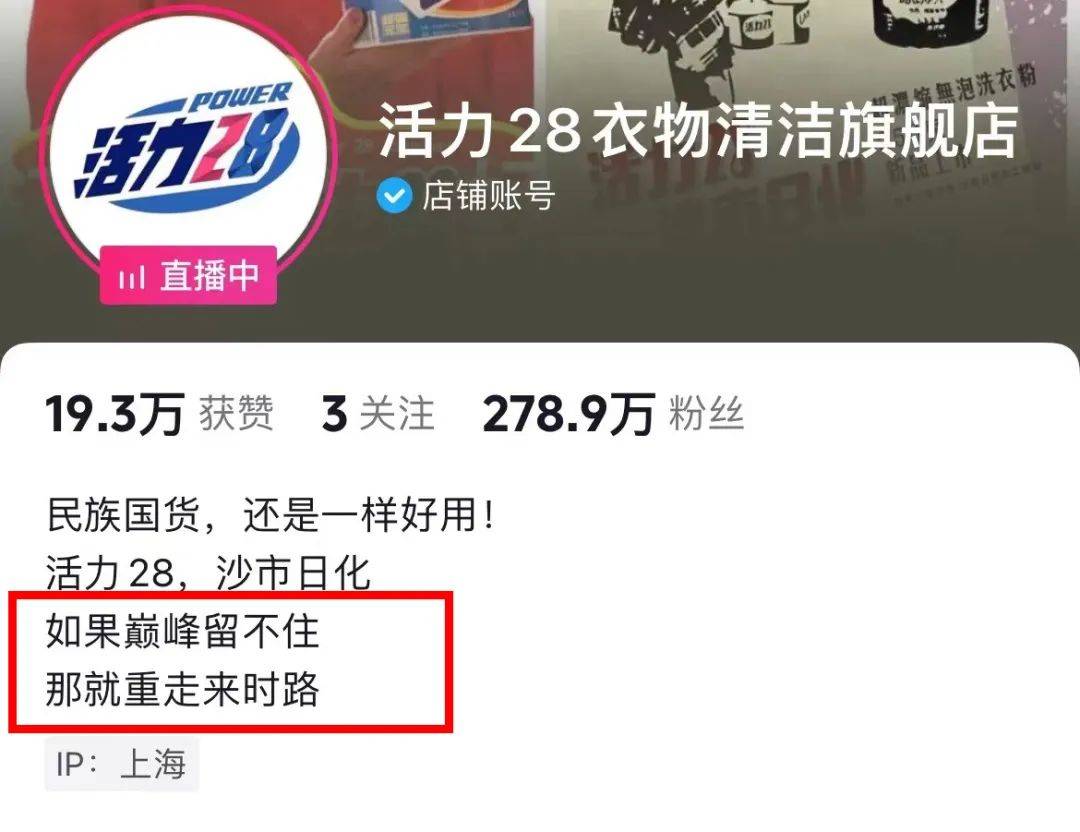Open the 活力28 profile avatar
Image resolution: width=1080 pixels, height=832 pixels.
click(x=188, y=155)
